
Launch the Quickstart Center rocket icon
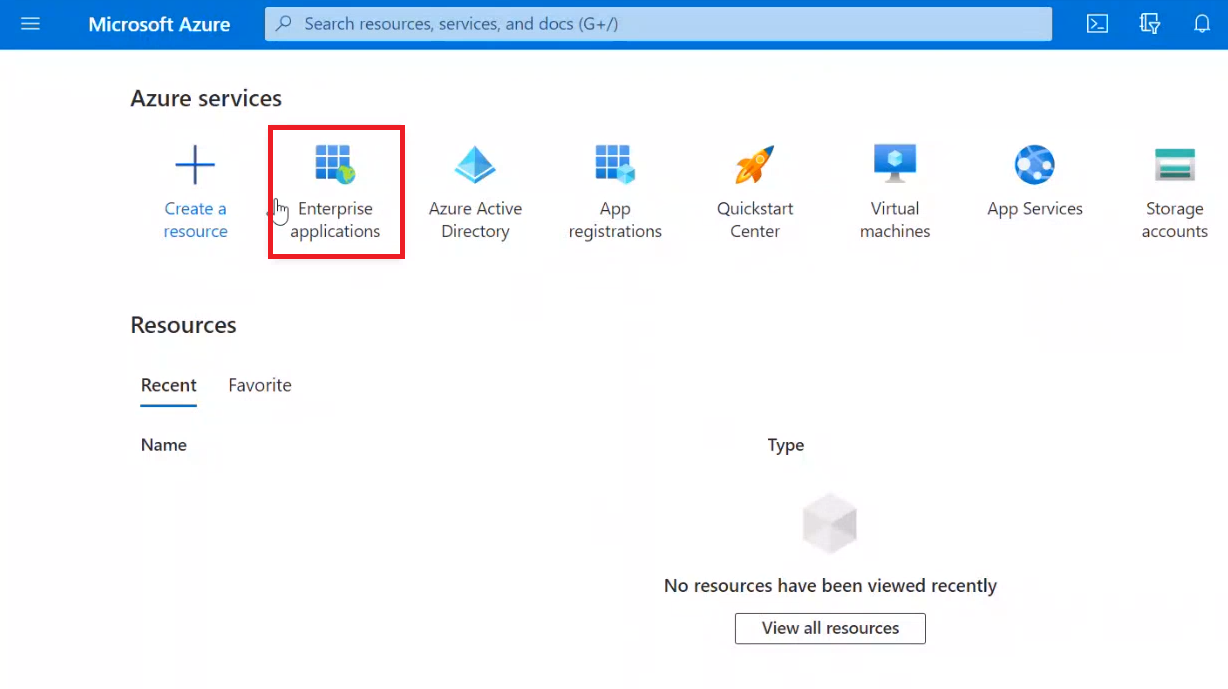tap(755, 165)
